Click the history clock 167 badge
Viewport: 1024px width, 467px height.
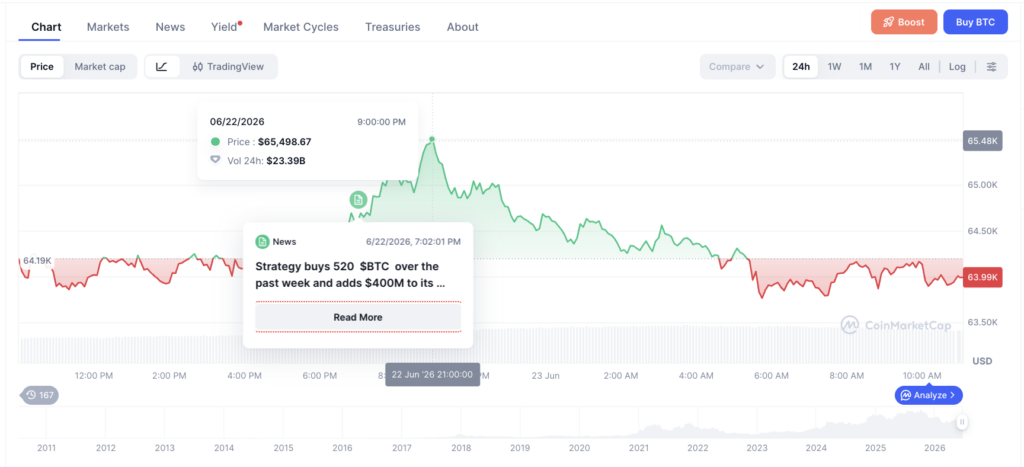(x=40, y=395)
